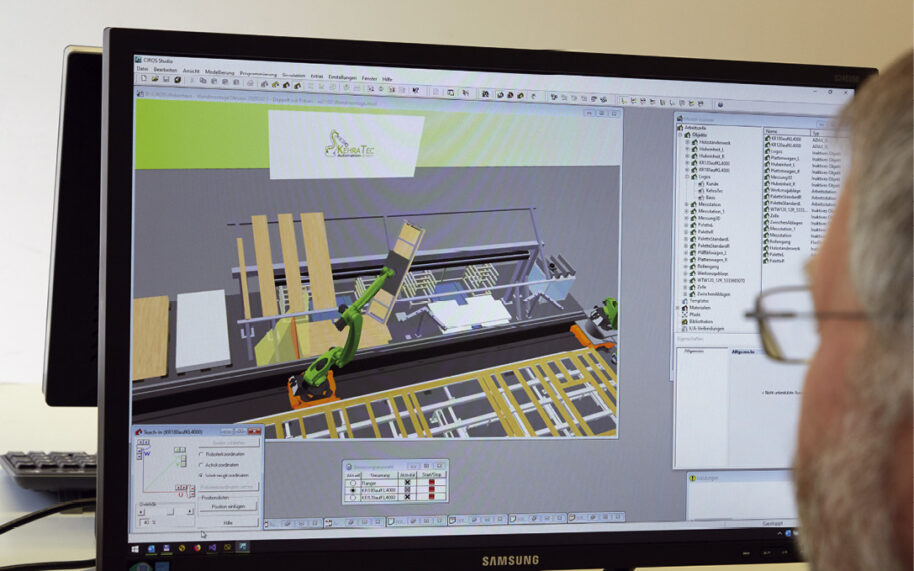Expand the Messstation tree node
914x571 pixels.
click(x=687, y=204)
